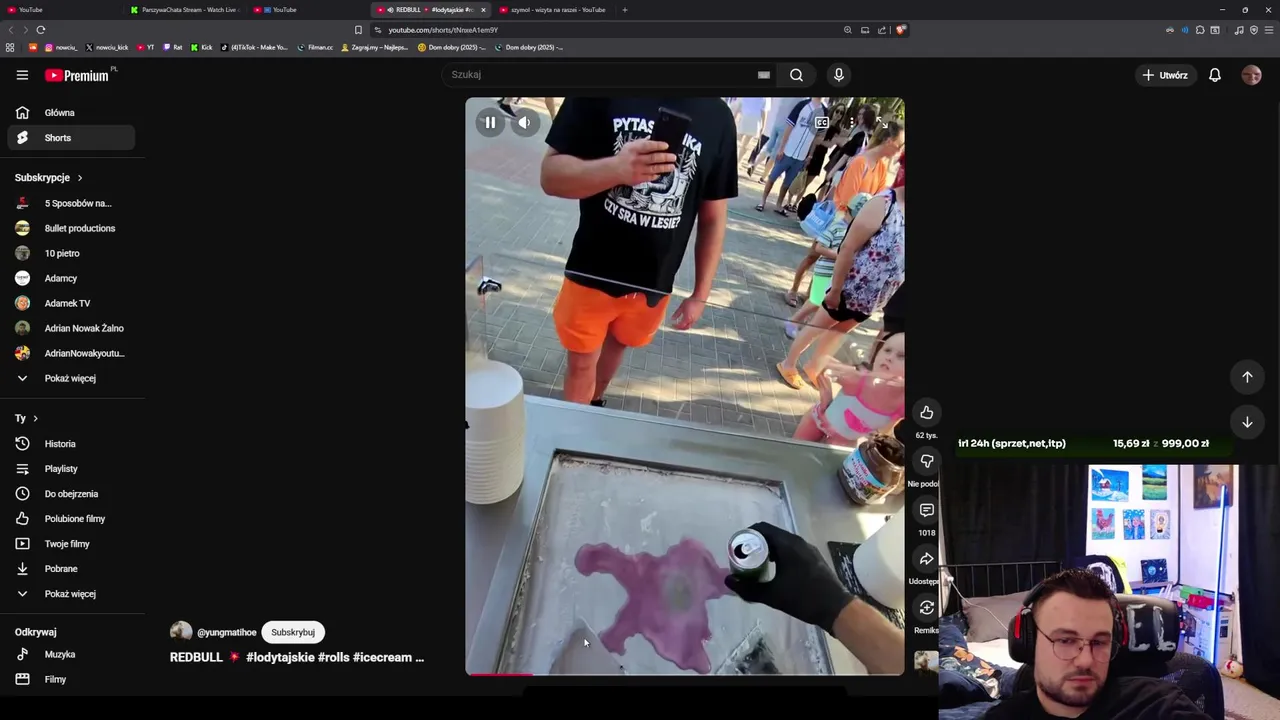Open Brave Shields lion icon
1280x720 pixels.
tap(900, 30)
